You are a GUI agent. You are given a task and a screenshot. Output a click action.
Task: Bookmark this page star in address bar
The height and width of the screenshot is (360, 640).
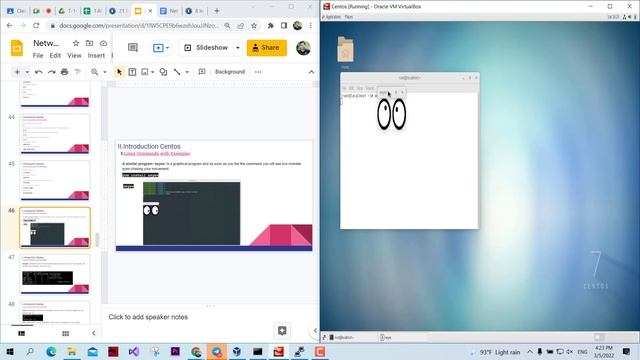(254, 25)
